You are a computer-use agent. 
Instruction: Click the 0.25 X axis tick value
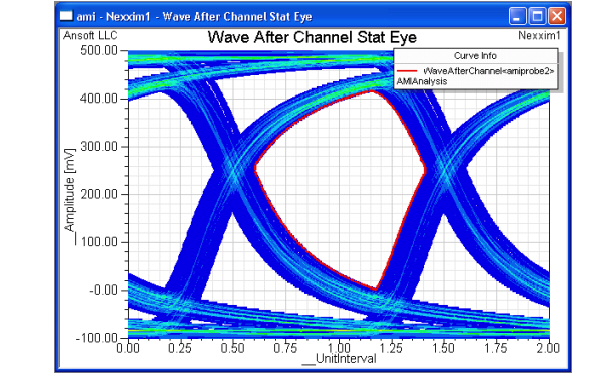(180, 348)
